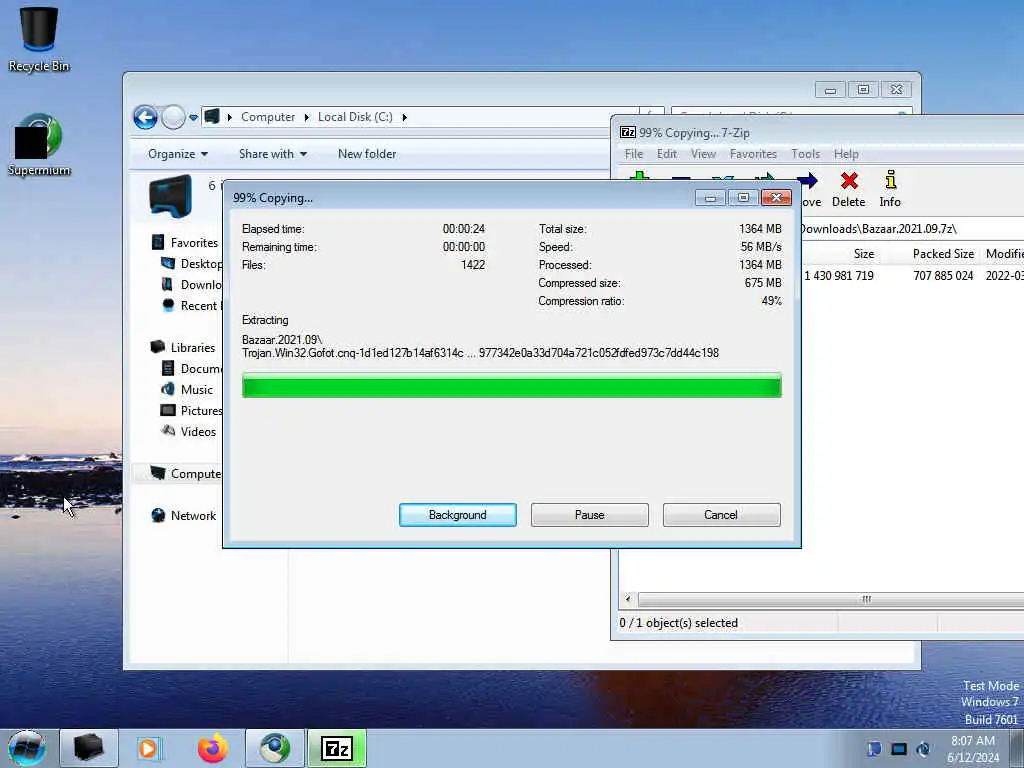The image size is (1024, 768).
Task: Click the Background button in copying dialog
Action: pos(458,515)
